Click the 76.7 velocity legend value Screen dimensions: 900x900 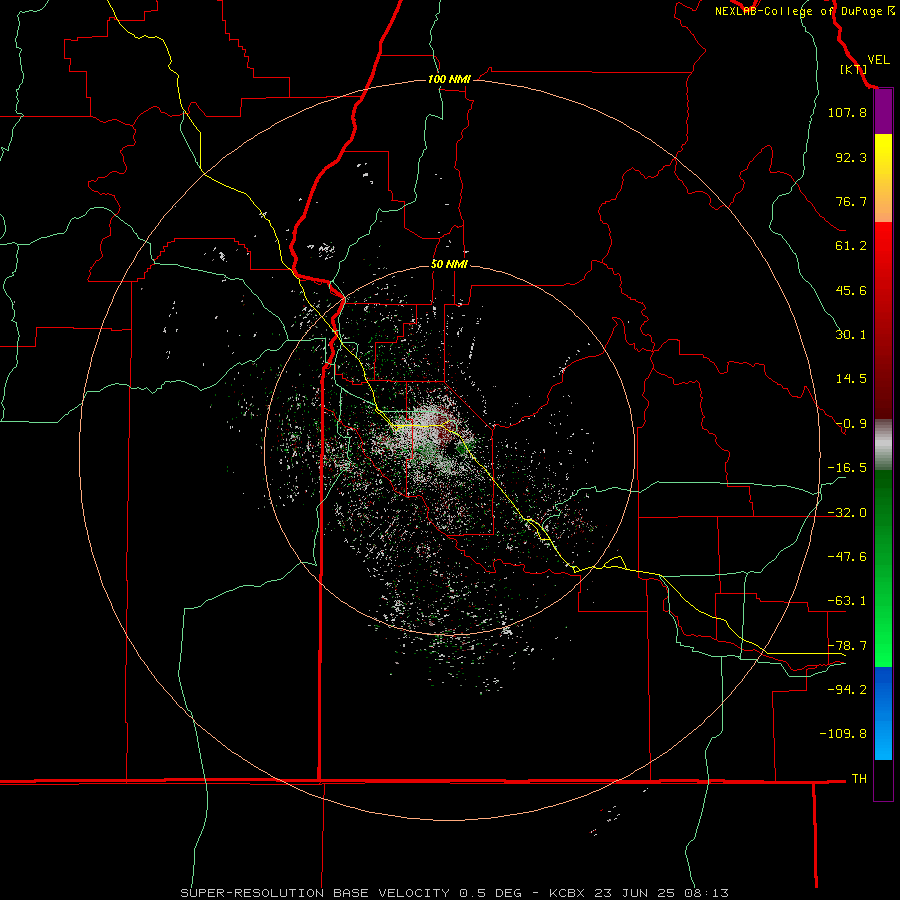click(851, 201)
